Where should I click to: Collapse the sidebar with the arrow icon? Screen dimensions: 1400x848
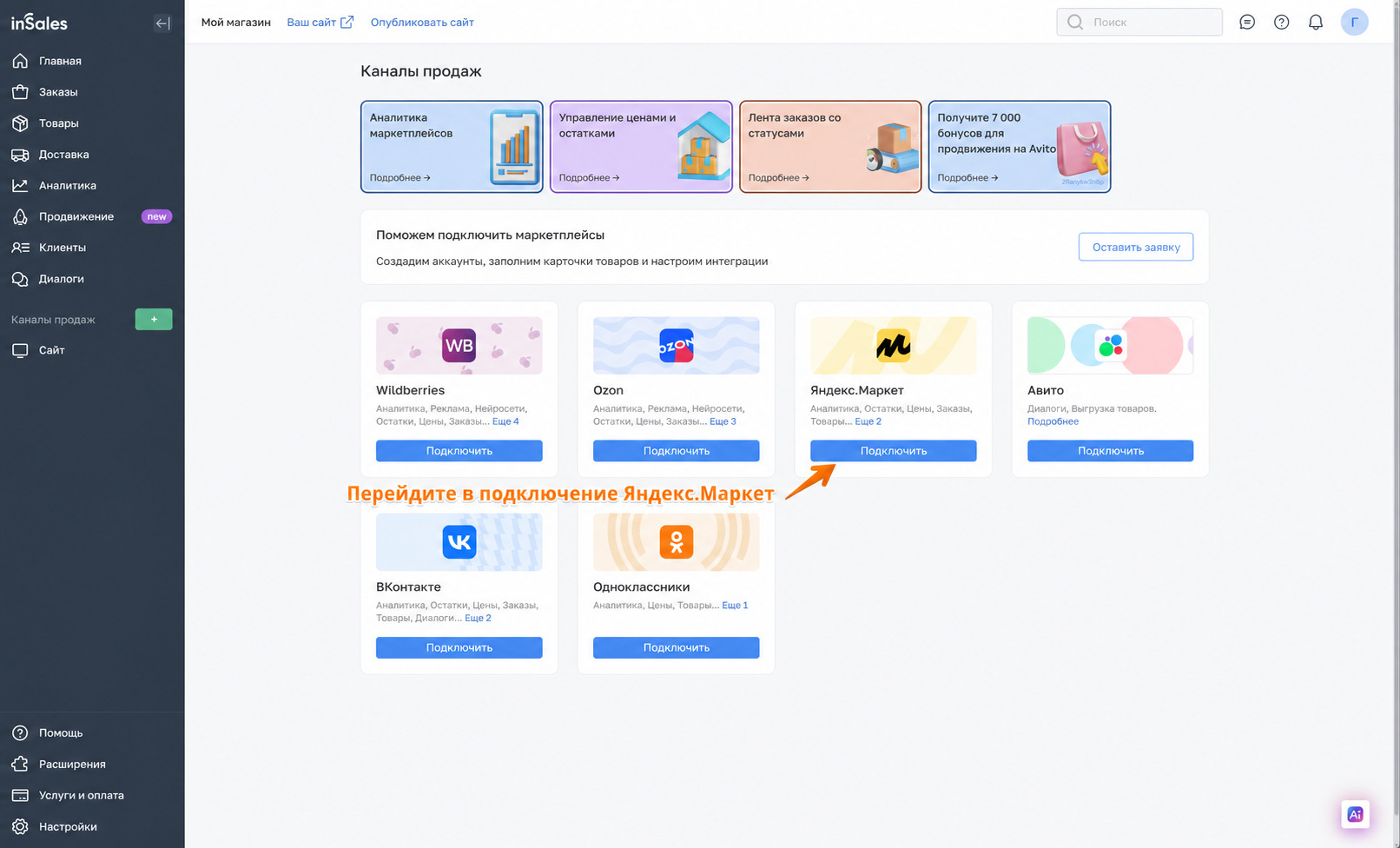162,23
